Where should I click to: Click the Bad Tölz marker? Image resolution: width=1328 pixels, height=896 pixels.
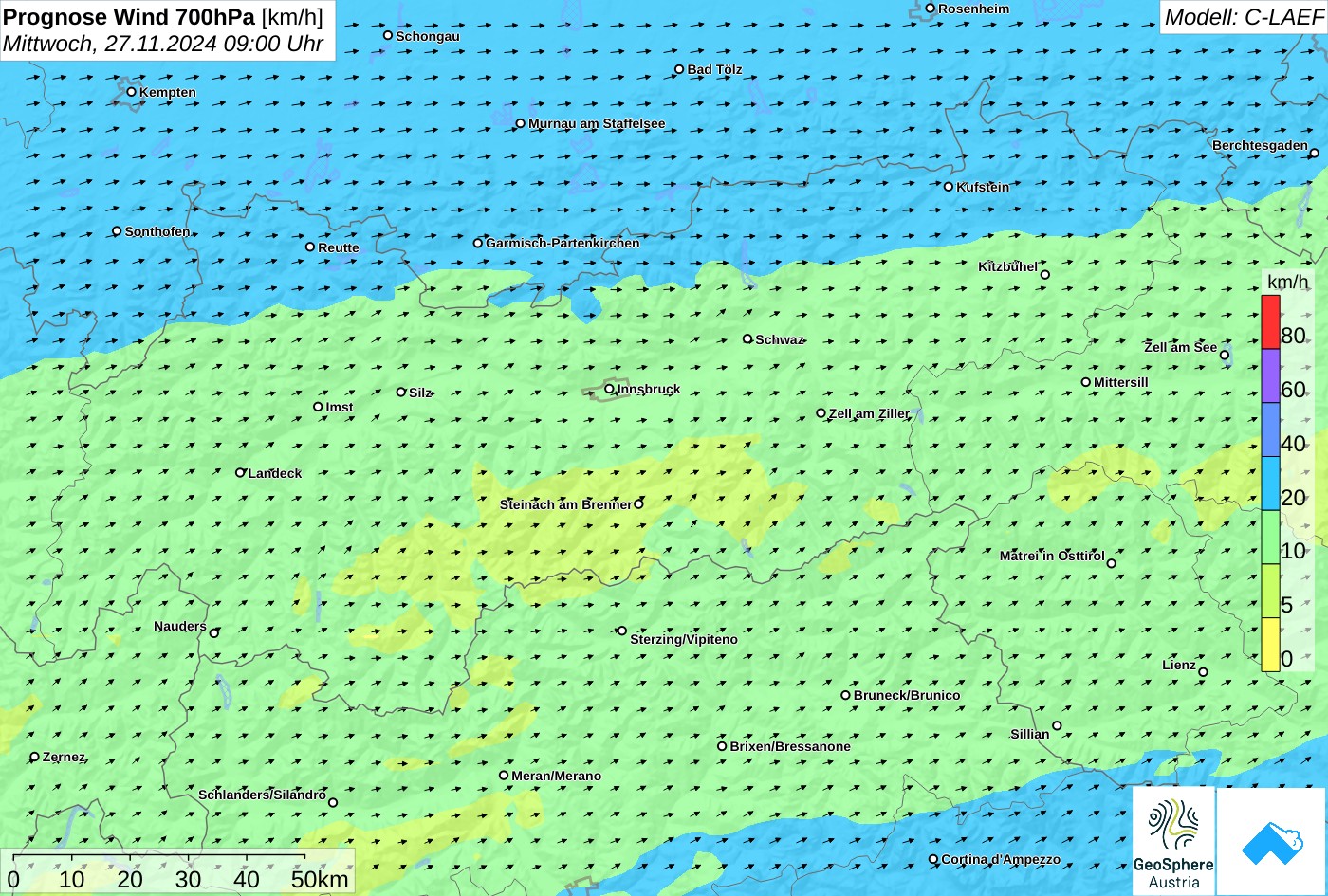(x=679, y=69)
